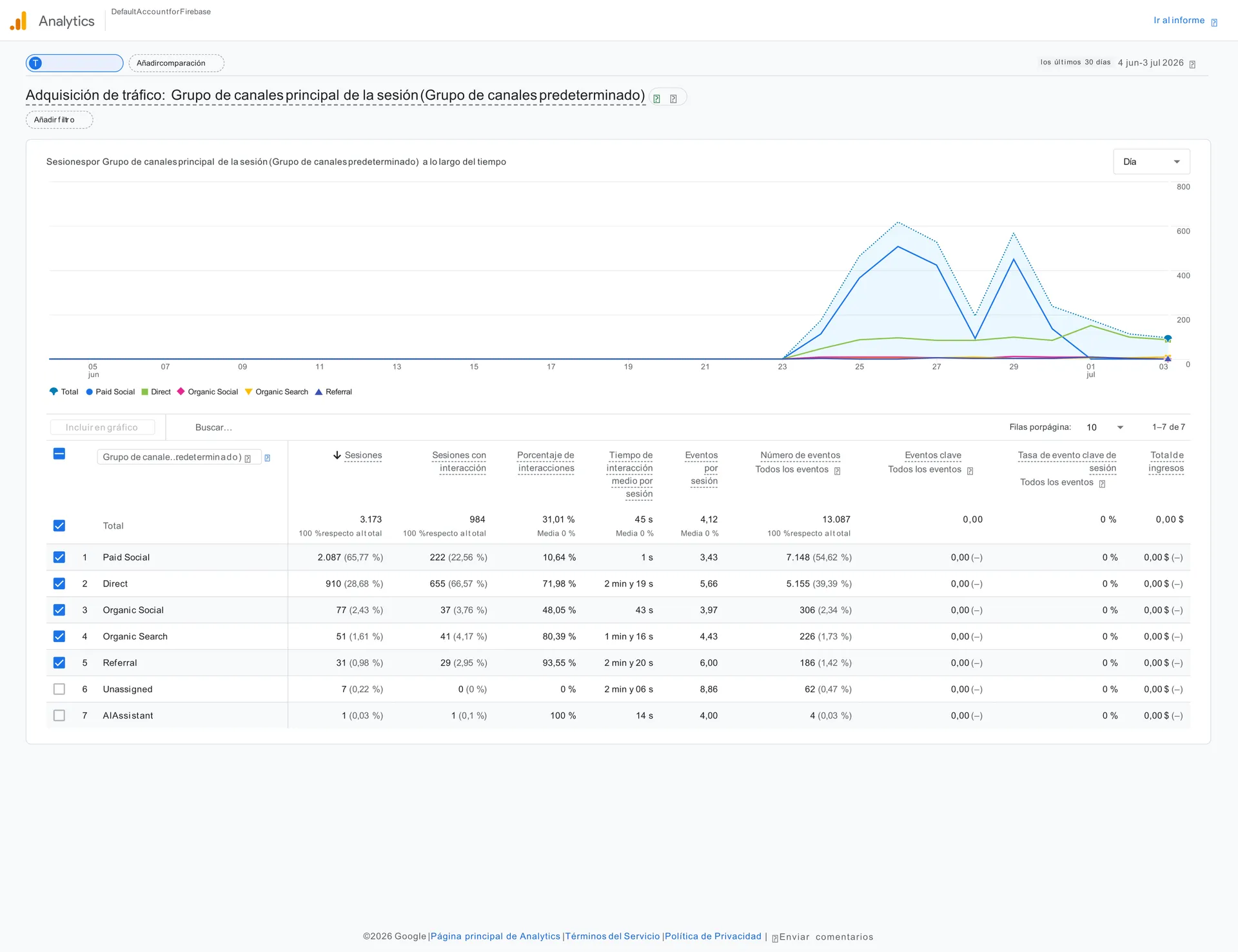Click the Direct legend green square
Viewport: 1238px width, 952px height.
(145, 392)
